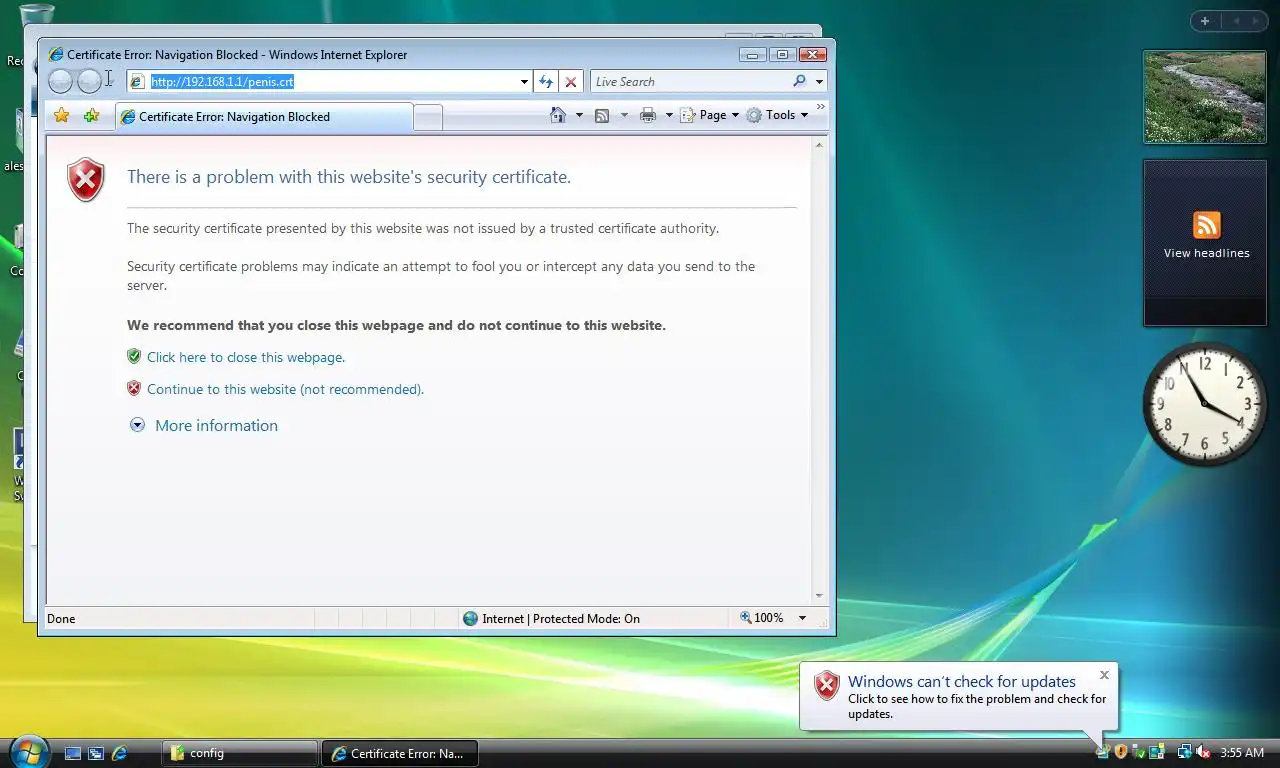Click 'Internet | Protected Mode: On' status text
Viewport: 1280px width, 768px height.
point(560,618)
